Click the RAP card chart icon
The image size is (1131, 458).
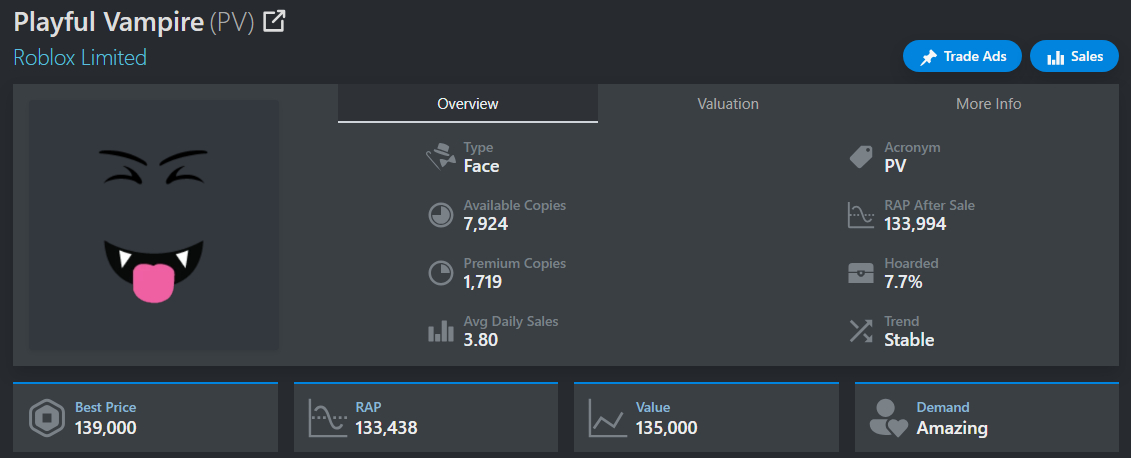click(x=327, y=418)
